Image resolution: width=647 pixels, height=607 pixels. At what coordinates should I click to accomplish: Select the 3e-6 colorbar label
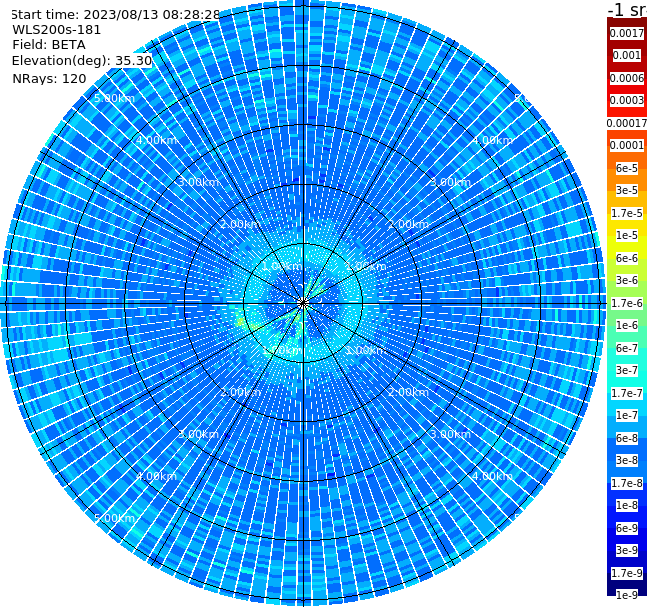(x=627, y=281)
